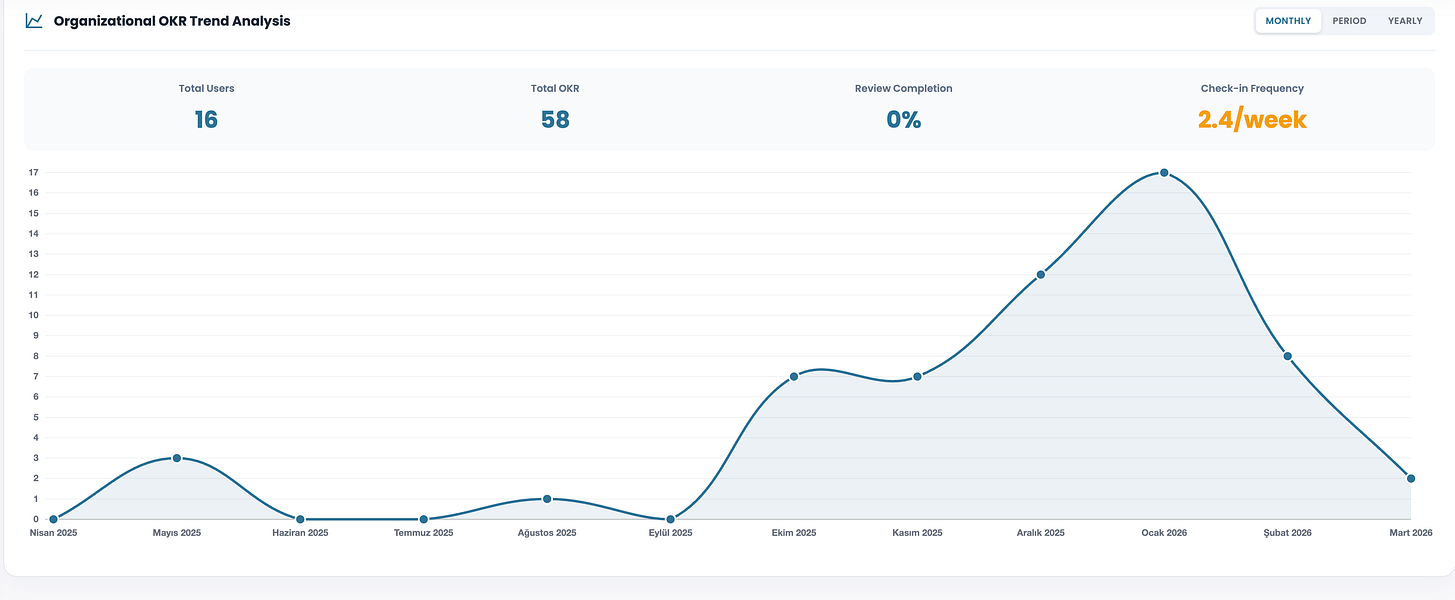Click the Temmuz 2025 axis label
Screen dimensions: 1455x600
pos(424,533)
